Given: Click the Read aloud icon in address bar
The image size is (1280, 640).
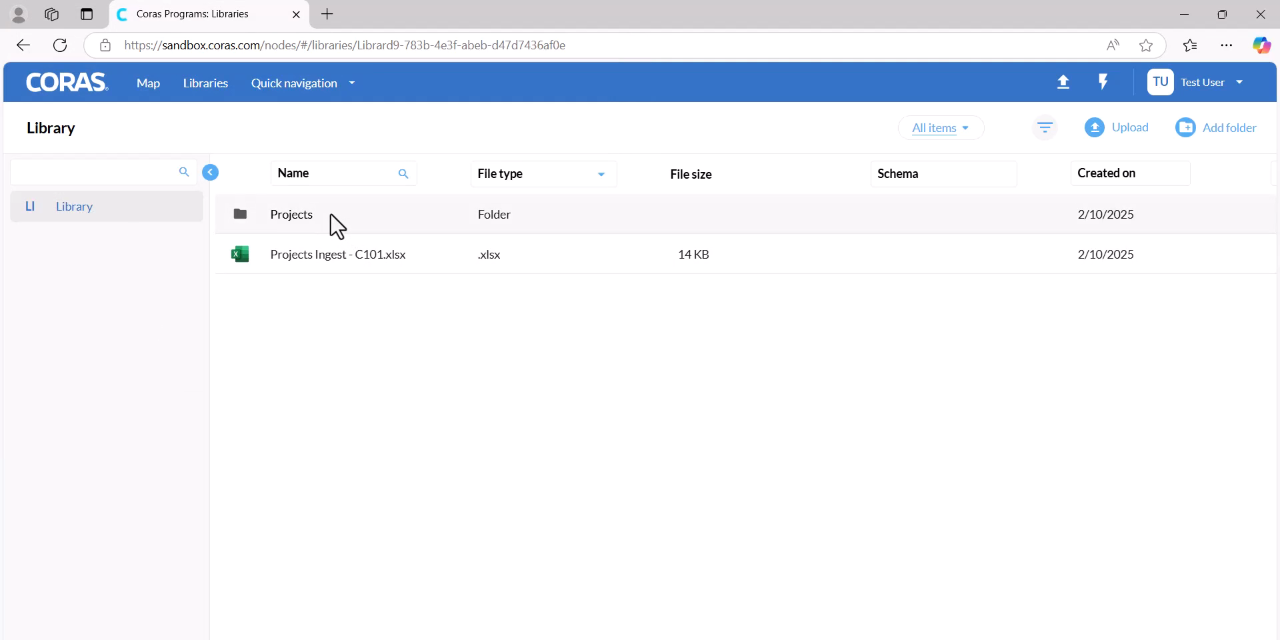Looking at the screenshot, I should tap(1113, 45).
